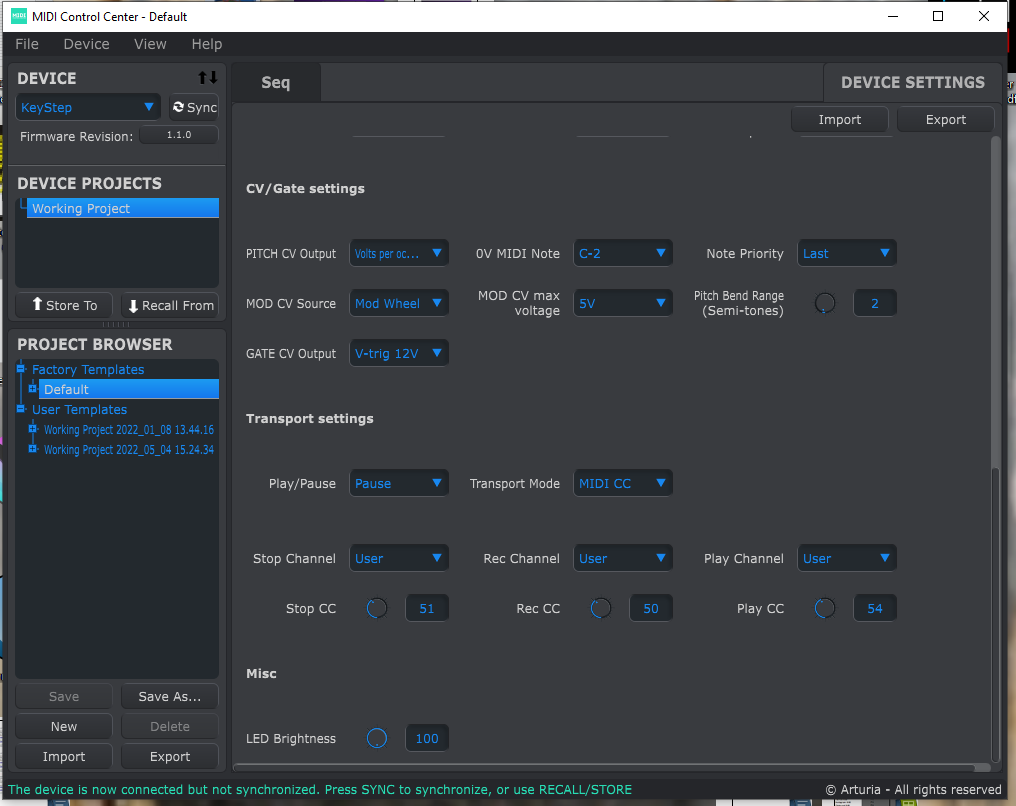This screenshot has height=806, width=1016.
Task: Click the Play CC knob
Action: click(x=824, y=608)
